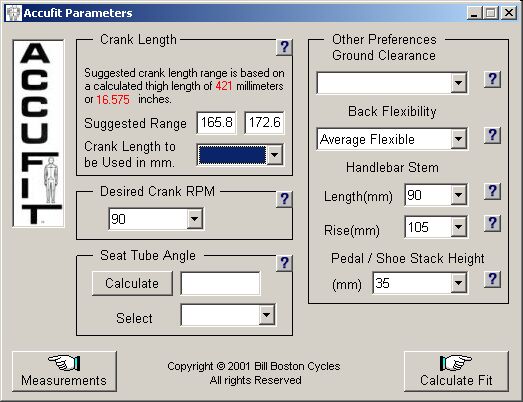Expand the Ground Clearance dropdown
The image size is (523, 402).
(459, 83)
